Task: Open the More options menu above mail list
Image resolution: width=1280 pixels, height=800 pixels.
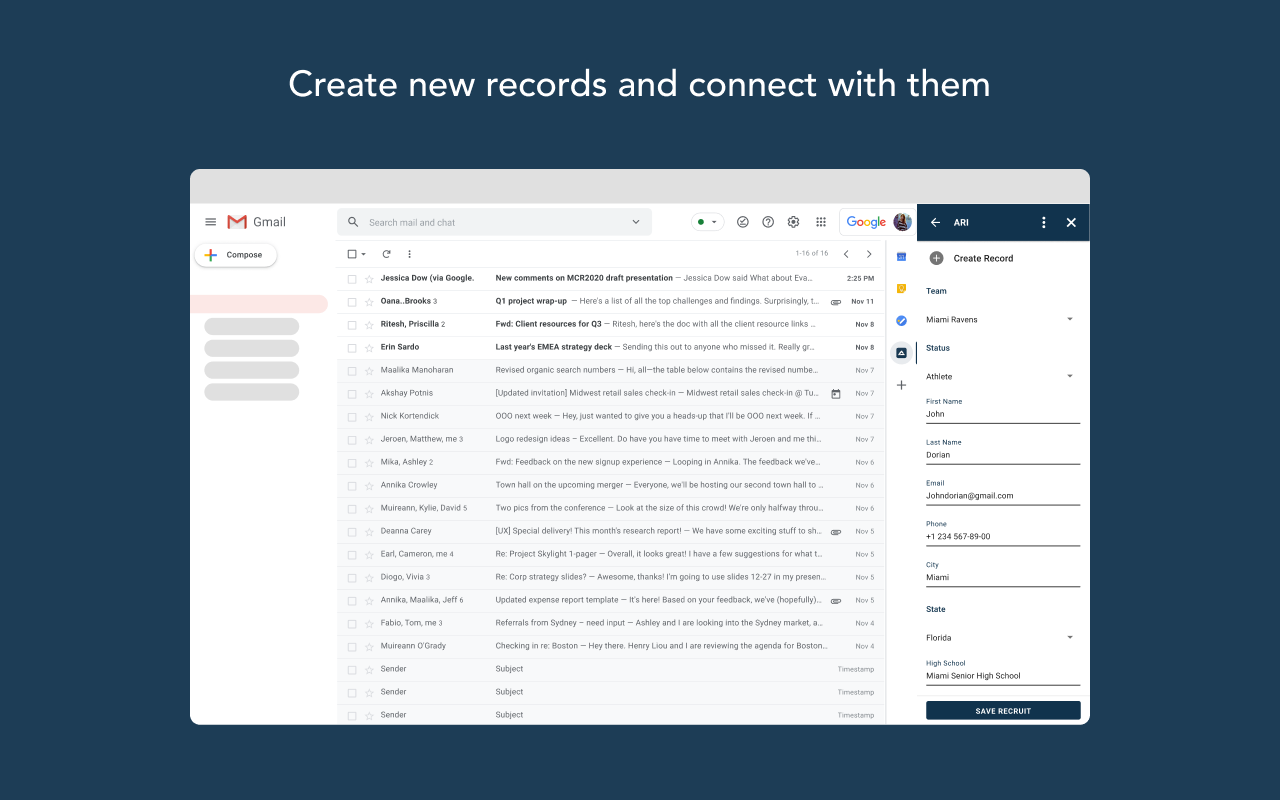Action: point(409,254)
